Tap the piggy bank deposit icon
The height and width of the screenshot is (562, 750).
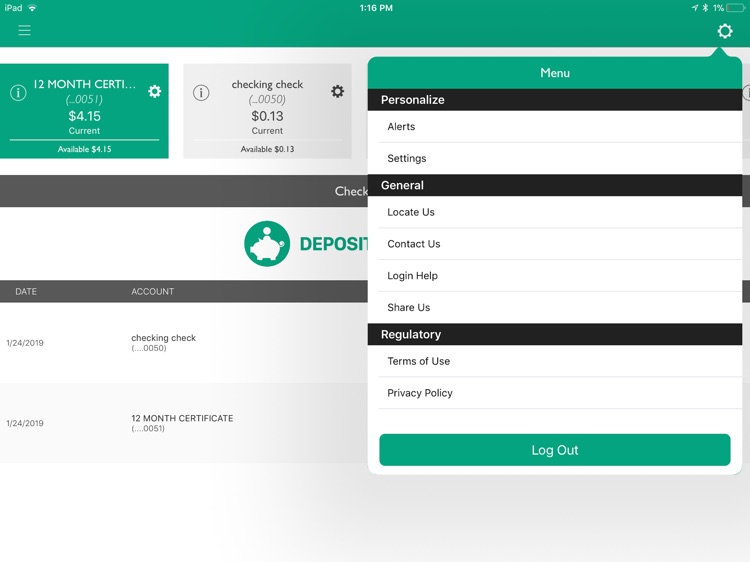point(267,243)
